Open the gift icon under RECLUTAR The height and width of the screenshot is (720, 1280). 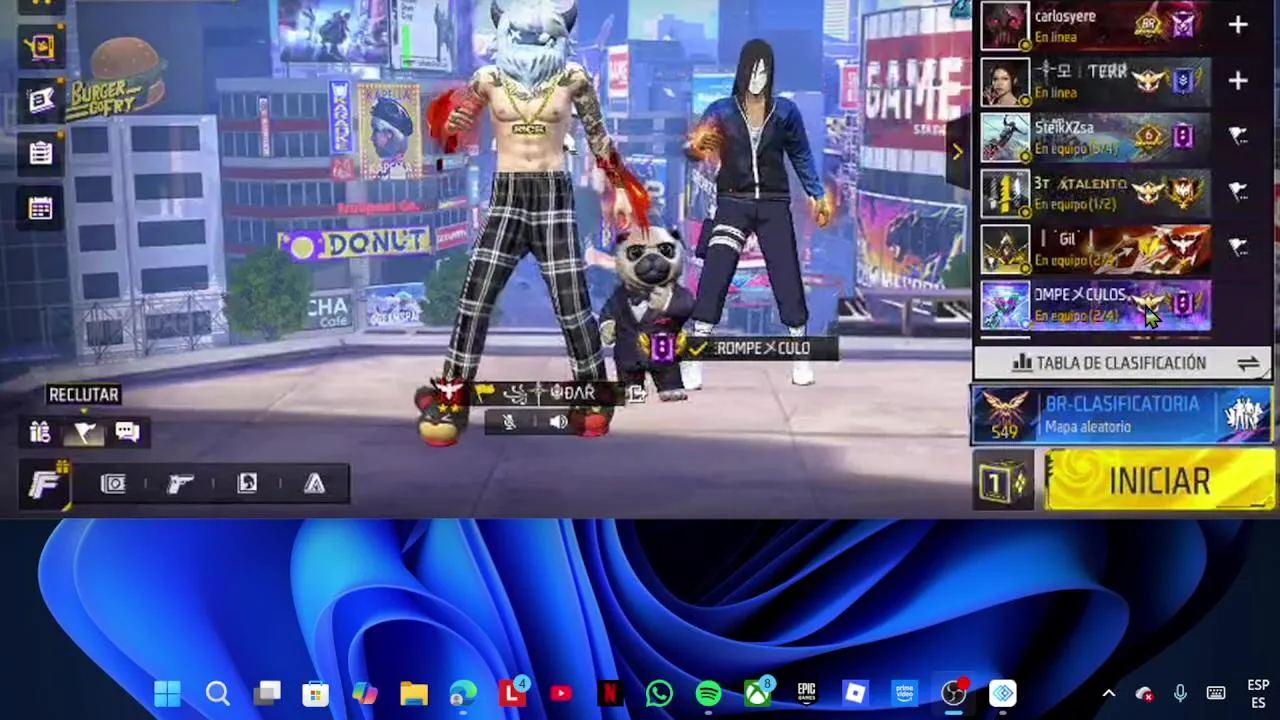tap(40, 432)
